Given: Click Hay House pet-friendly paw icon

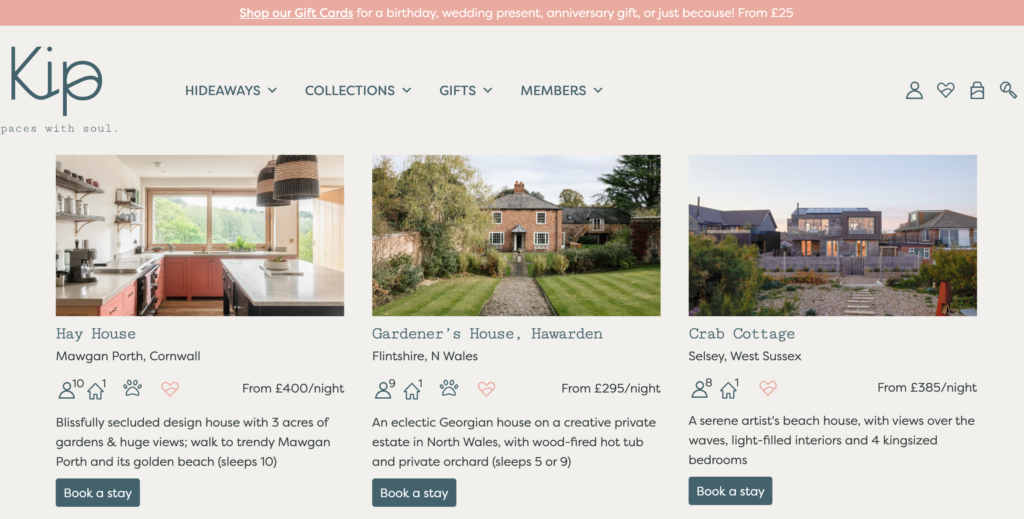Looking at the screenshot, I should pyautogui.click(x=133, y=388).
